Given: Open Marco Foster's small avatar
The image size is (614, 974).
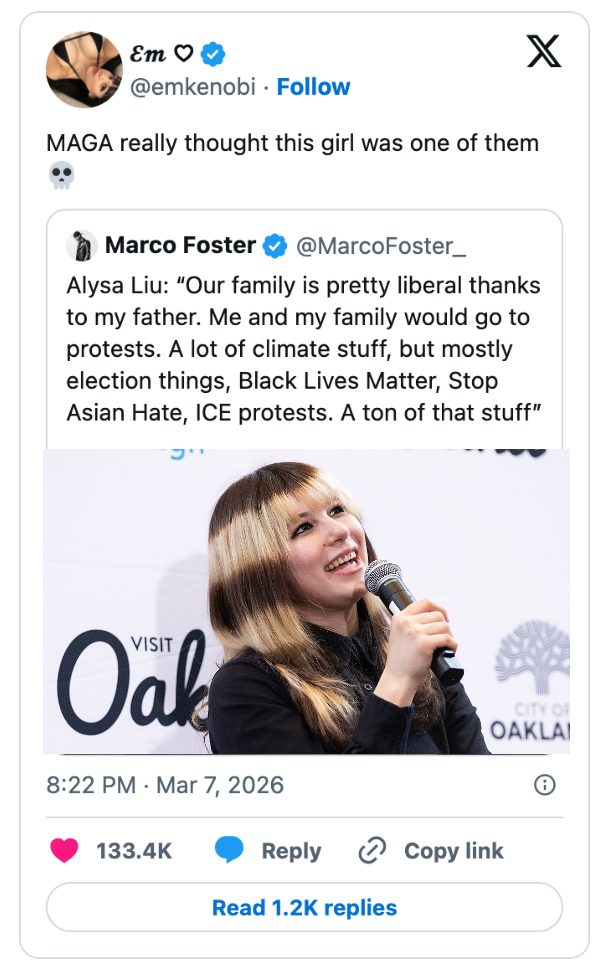Looking at the screenshot, I should (81, 245).
